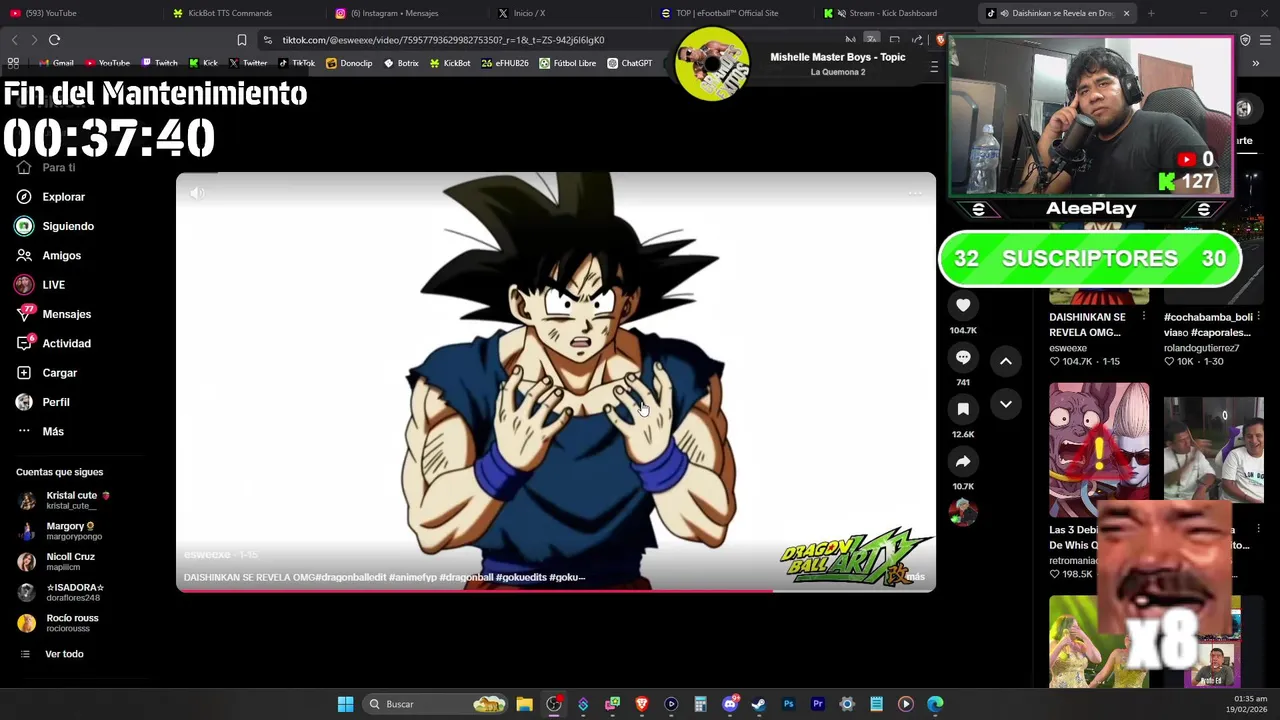
Task: Open the Windows Start menu
Action: click(345, 704)
